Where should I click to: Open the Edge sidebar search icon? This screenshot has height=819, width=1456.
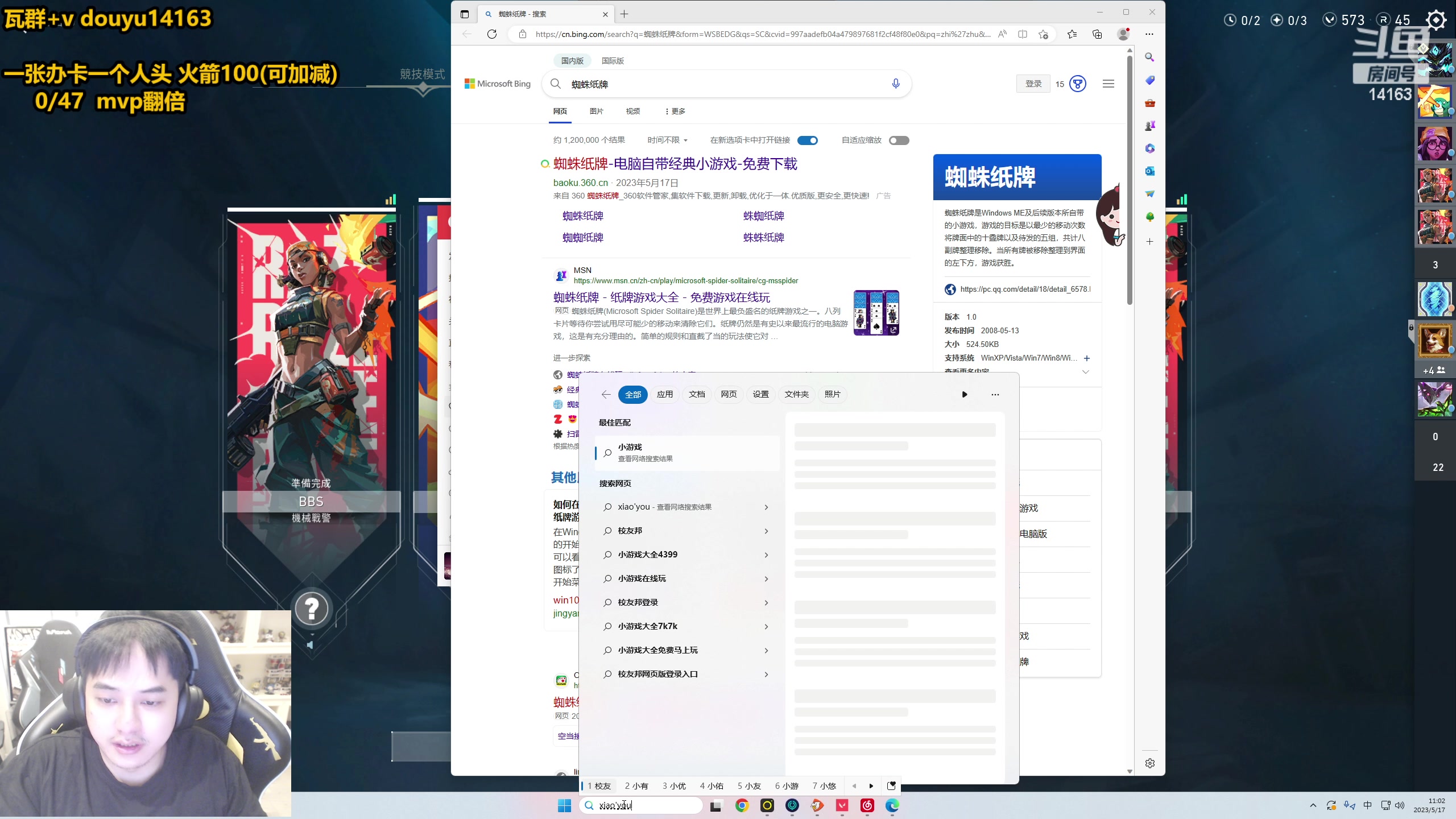[1149, 57]
